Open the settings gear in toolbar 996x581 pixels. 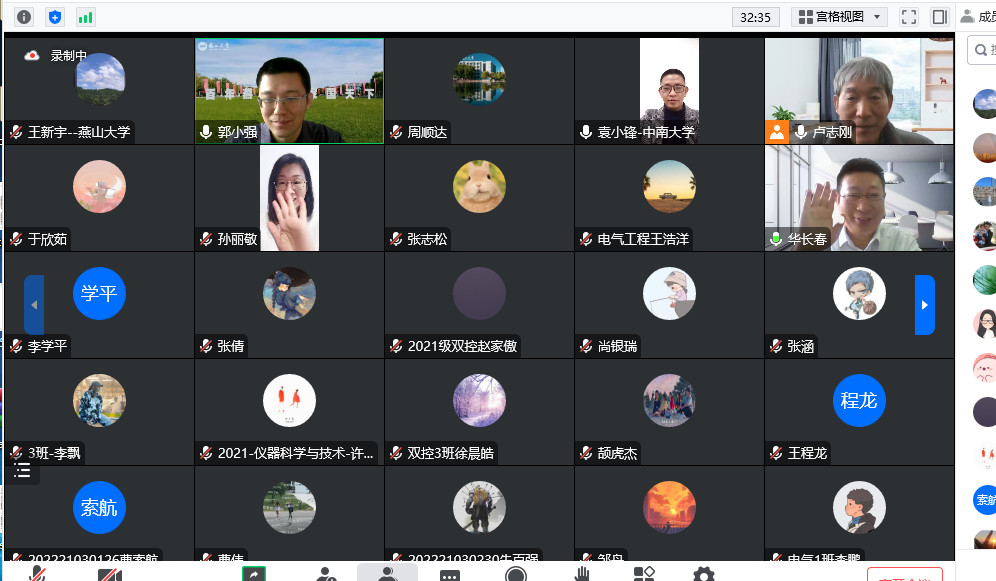coord(704,575)
